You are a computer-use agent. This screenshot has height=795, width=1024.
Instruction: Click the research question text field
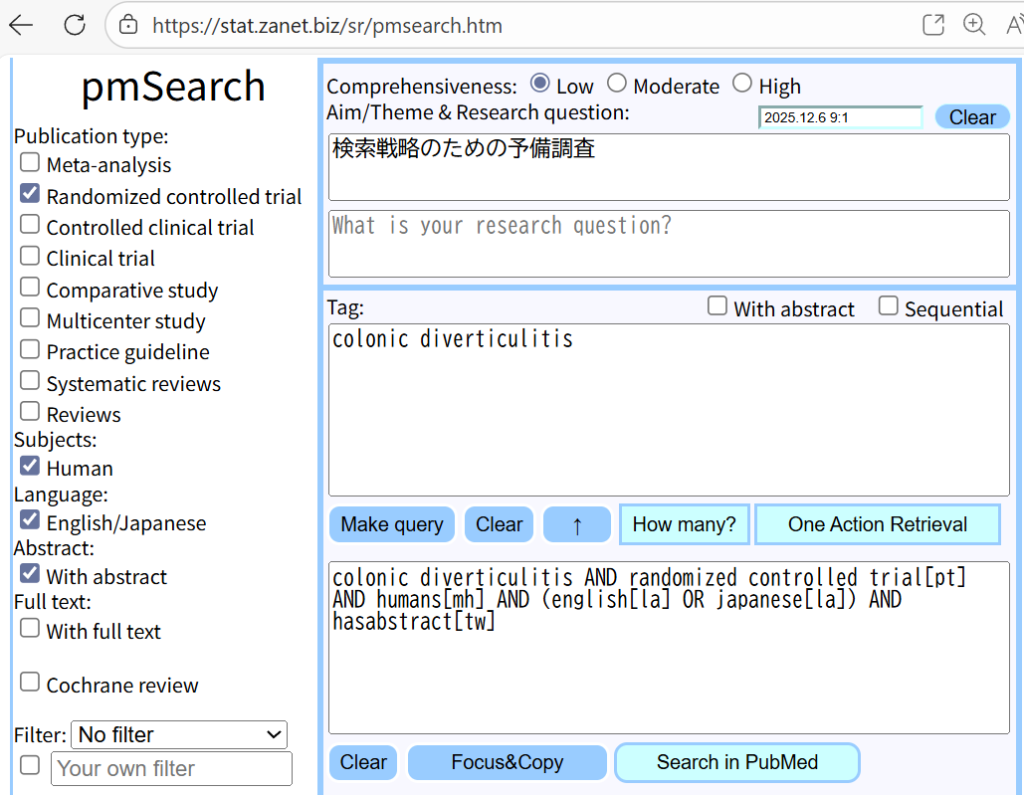pos(668,243)
